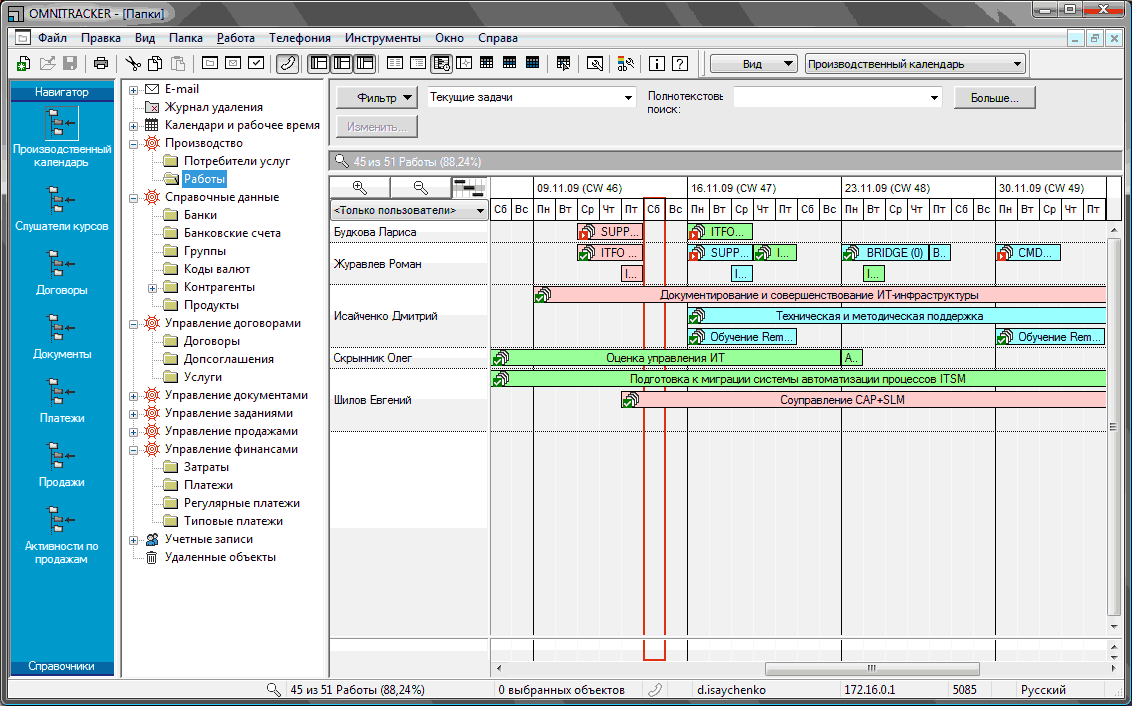The height and width of the screenshot is (706, 1132).
Task: Click the wrench search tool icon
Action: coord(594,64)
